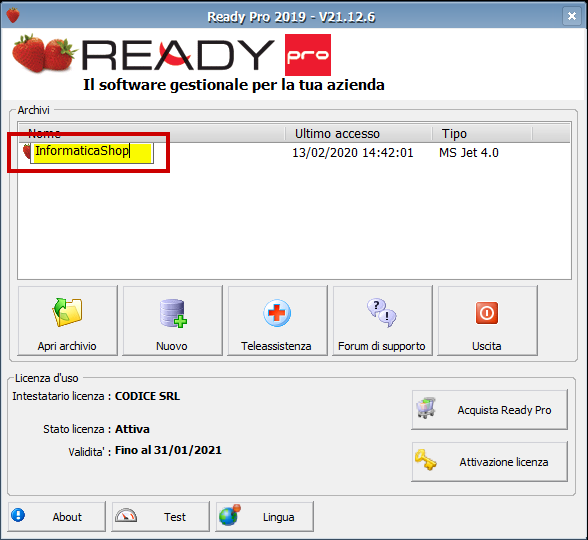The height and width of the screenshot is (540, 588).
Task: Click the InformaticaShop name edit field
Action: 92,152
